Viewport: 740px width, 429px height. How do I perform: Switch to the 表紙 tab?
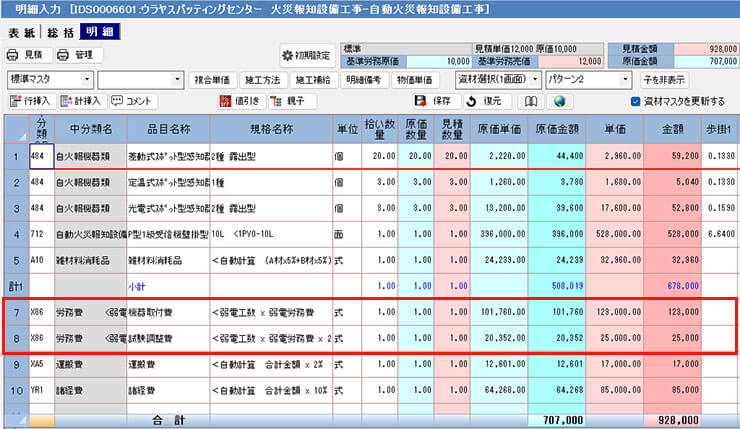tap(19, 31)
